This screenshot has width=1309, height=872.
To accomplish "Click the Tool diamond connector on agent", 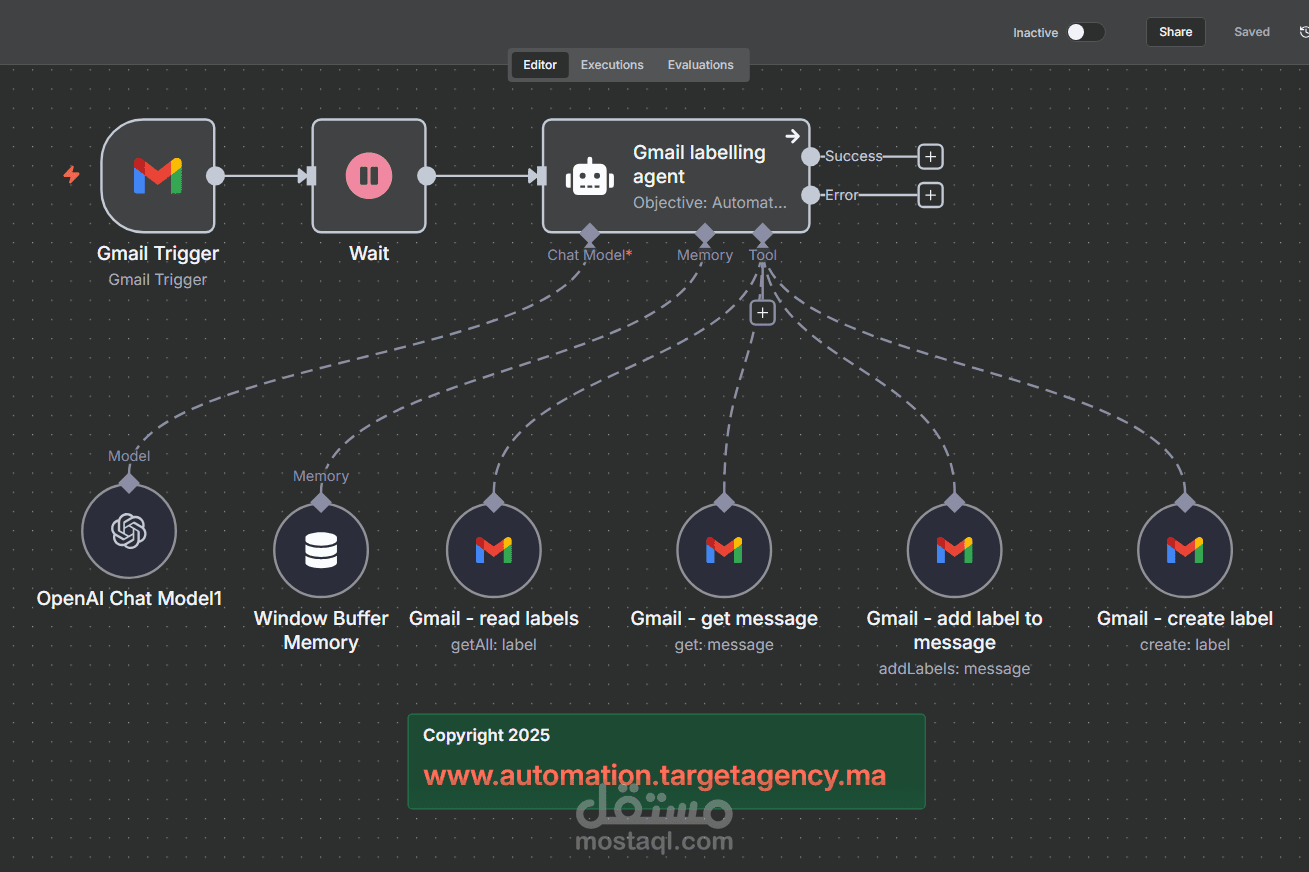I will (763, 233).
